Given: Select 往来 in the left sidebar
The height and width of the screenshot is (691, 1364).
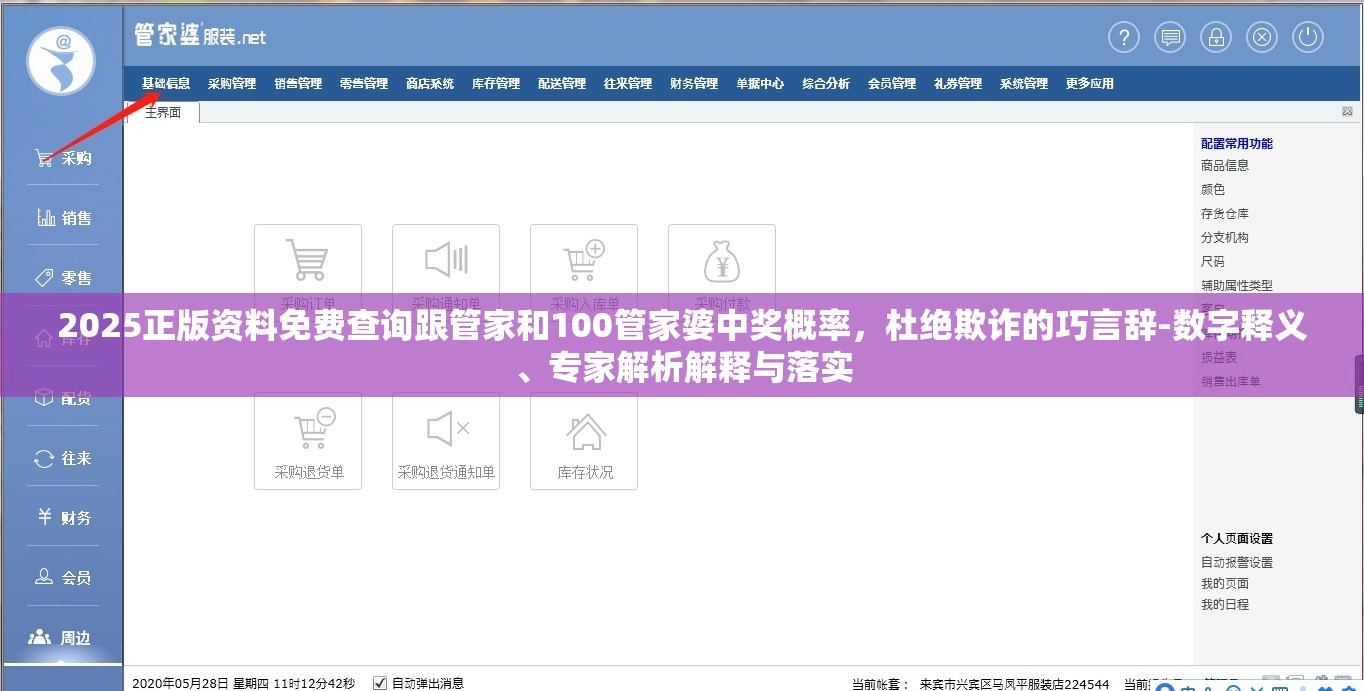Looking at the screenshot, I should click(62, 458).
